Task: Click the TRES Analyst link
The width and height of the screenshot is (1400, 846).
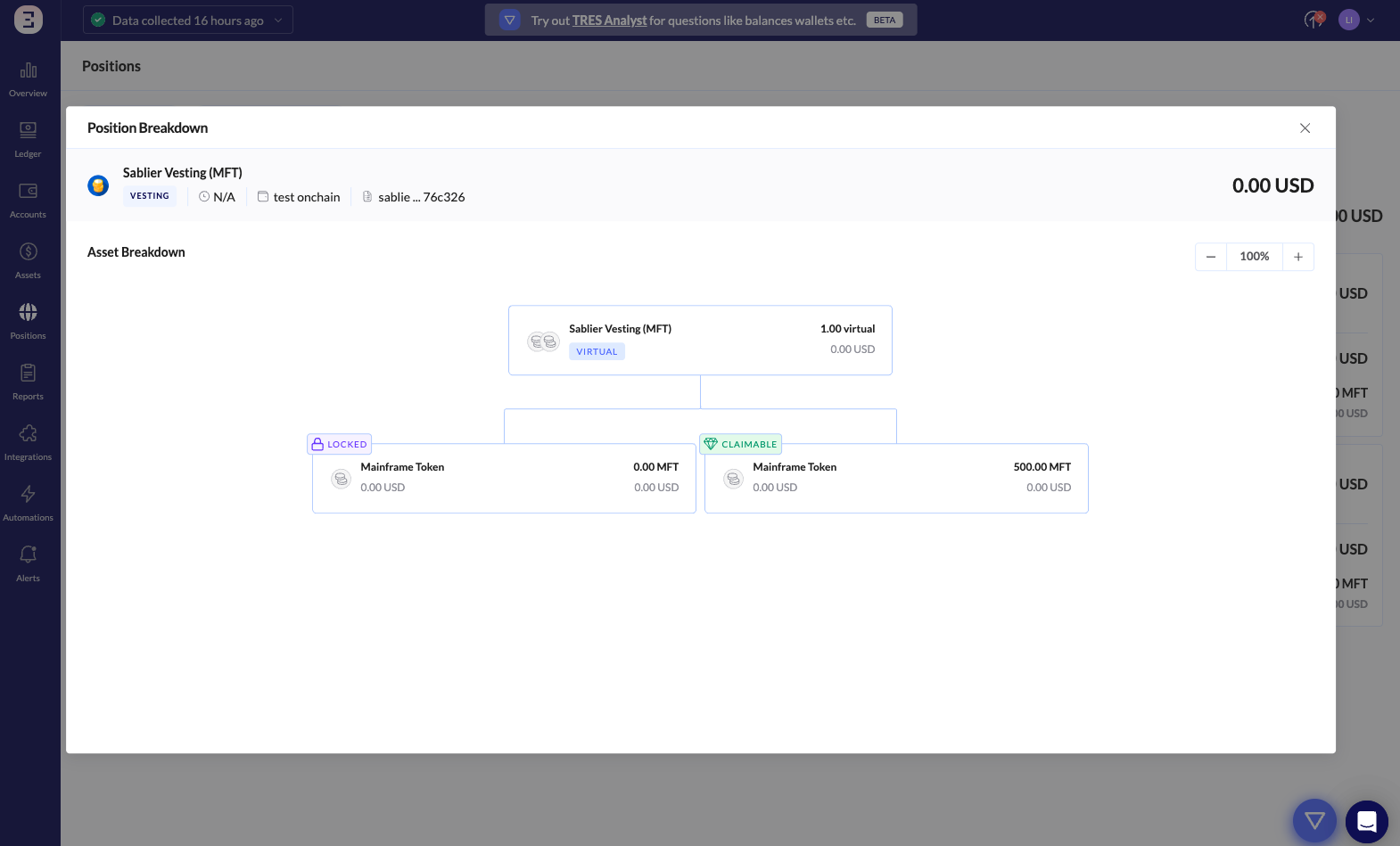Action: tap(609, 21)
